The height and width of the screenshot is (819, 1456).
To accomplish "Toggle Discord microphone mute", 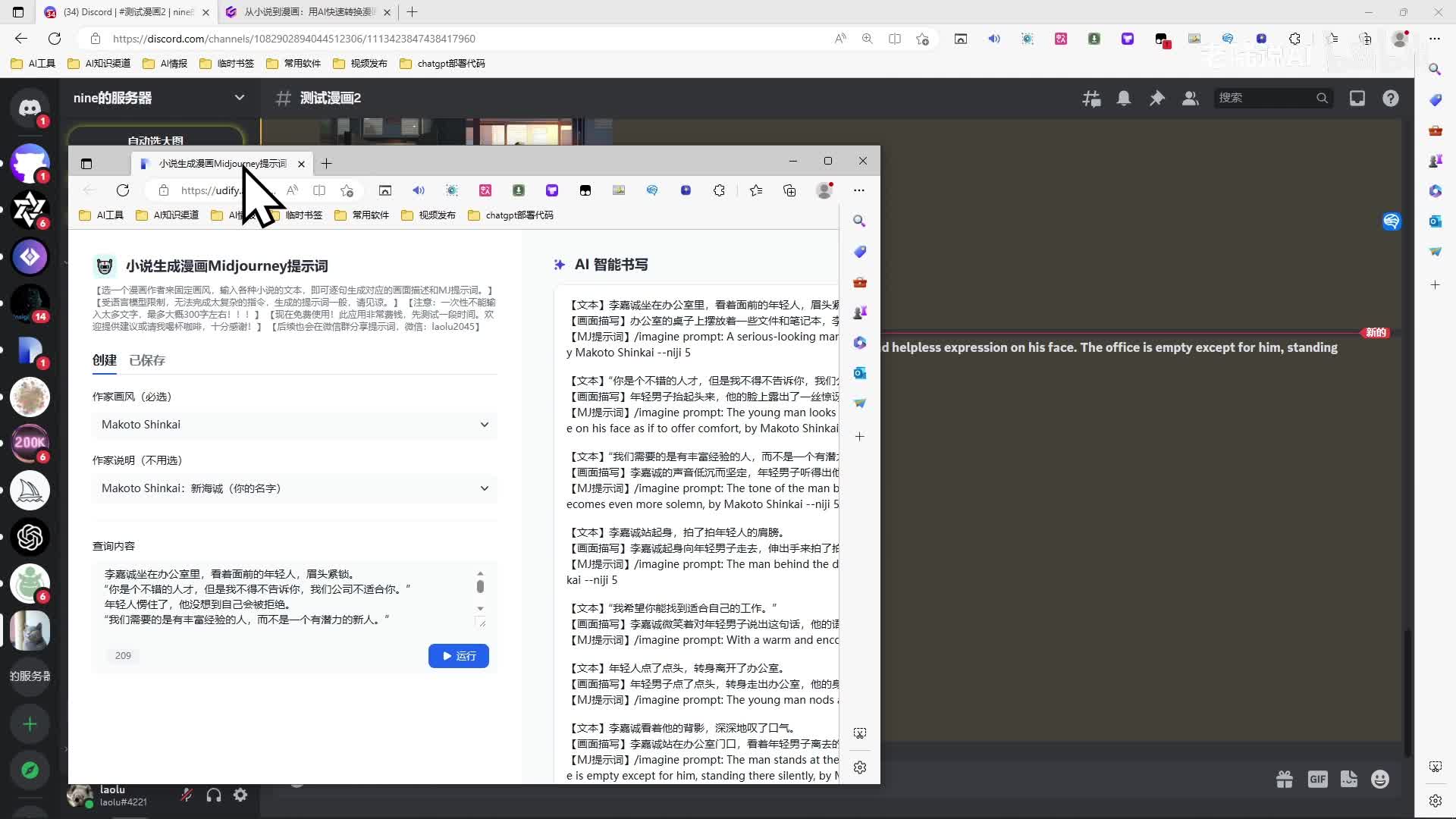I will coord(186,795).
